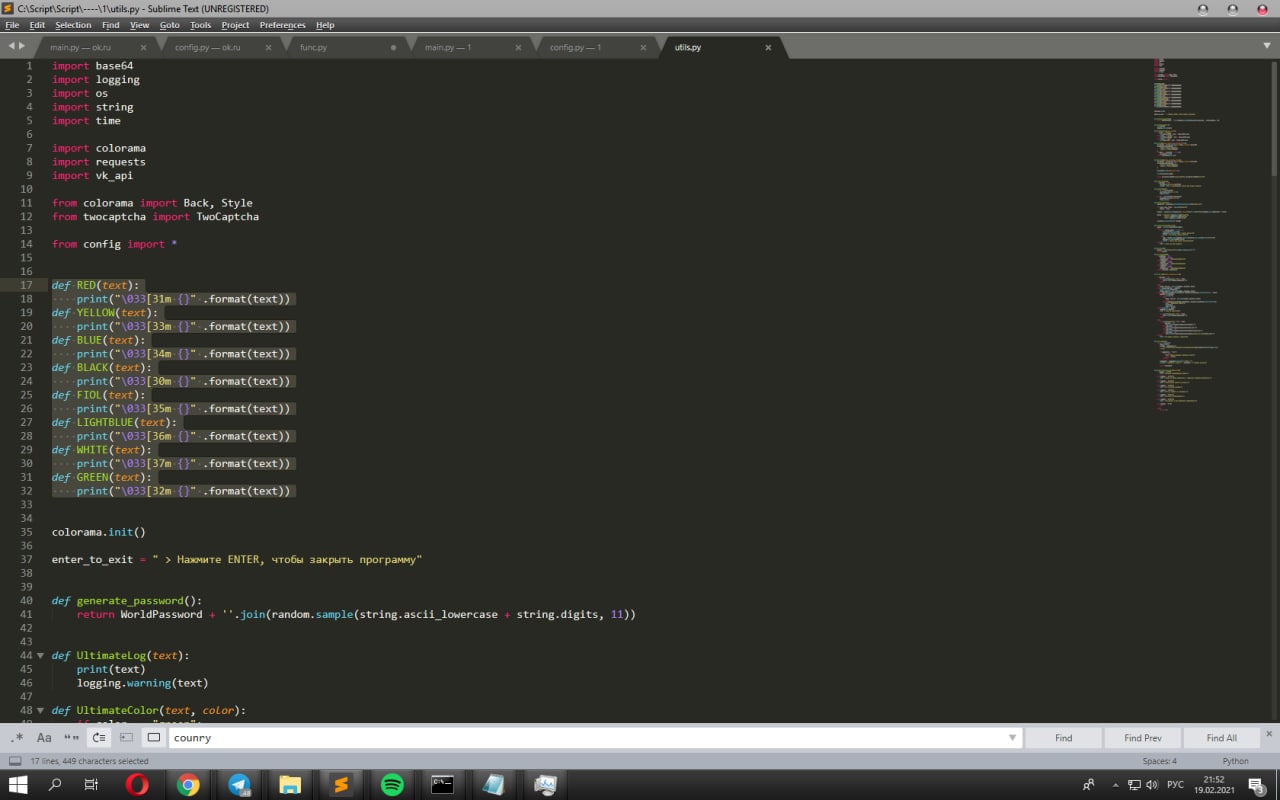Toggle whole word matching option
The image size is (1280, 800).
tap(71, 738)
